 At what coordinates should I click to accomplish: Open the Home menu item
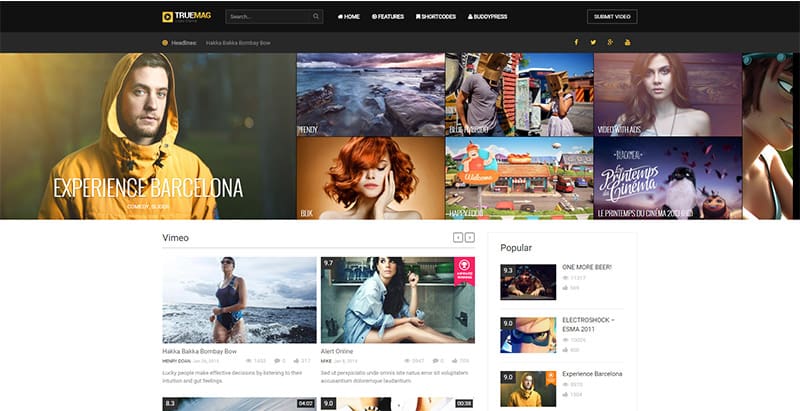[x=348, y=17]
